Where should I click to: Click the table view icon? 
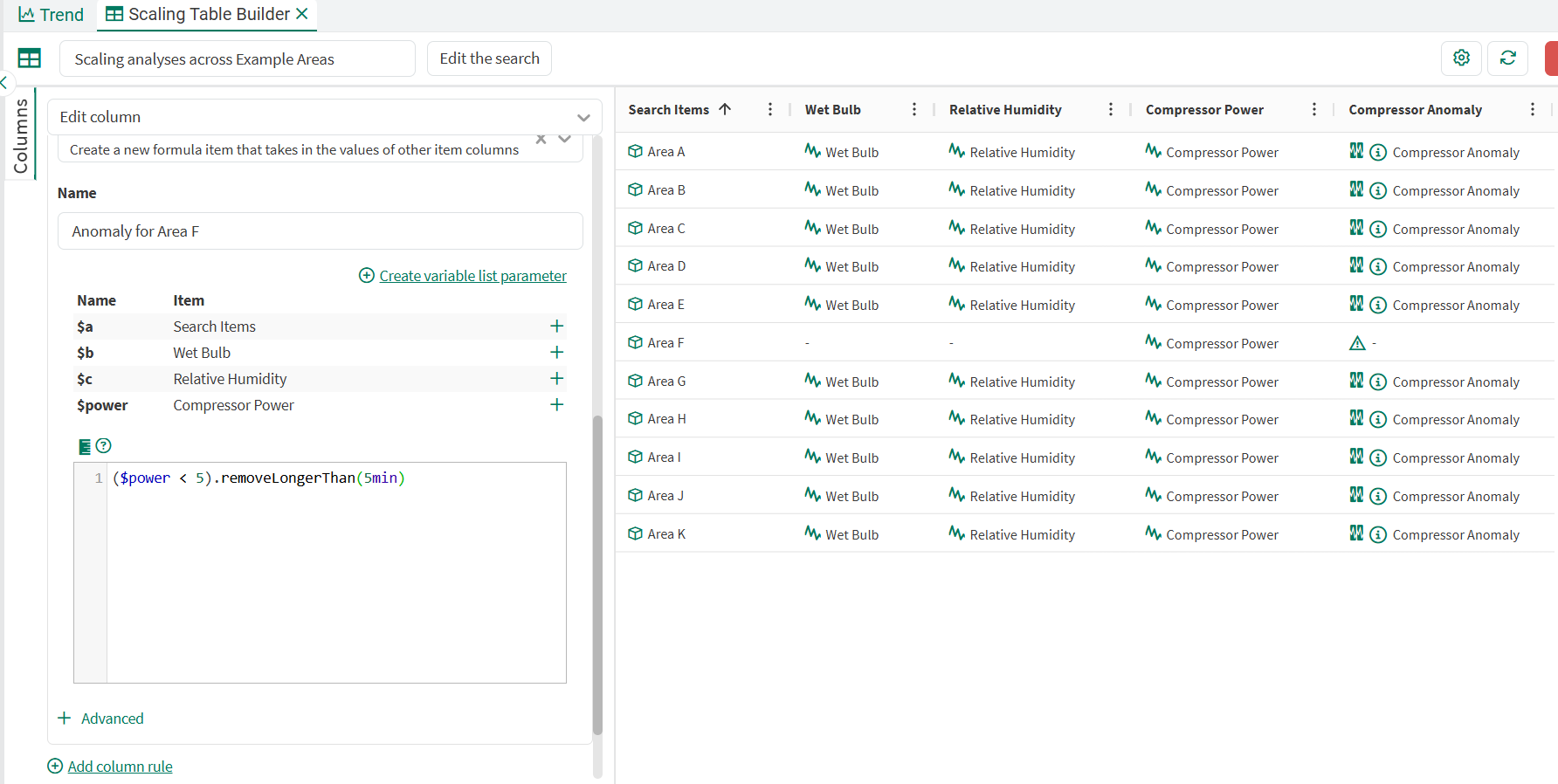click(30, 58)
